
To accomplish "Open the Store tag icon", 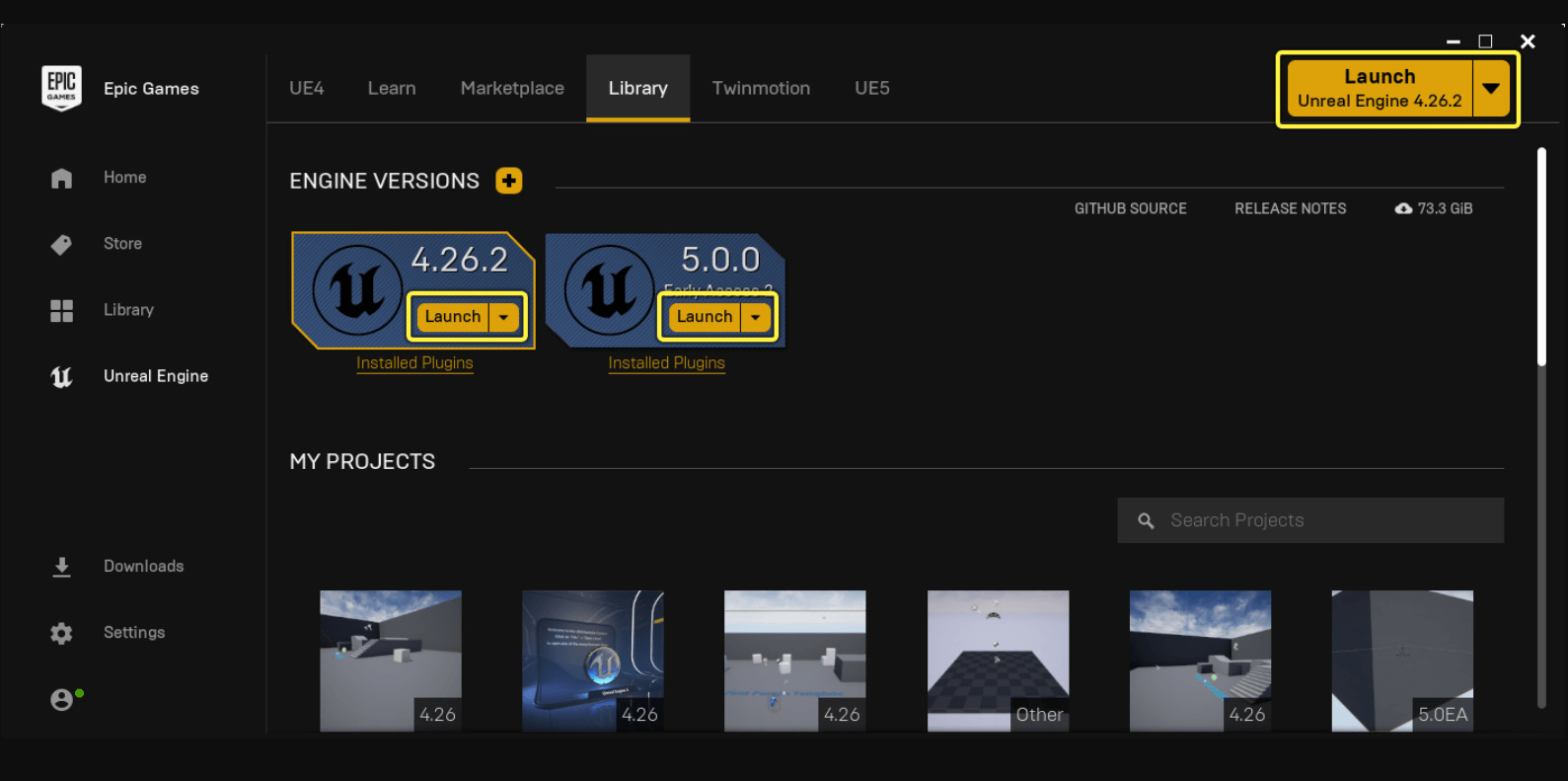I will (x=61, y=244).
